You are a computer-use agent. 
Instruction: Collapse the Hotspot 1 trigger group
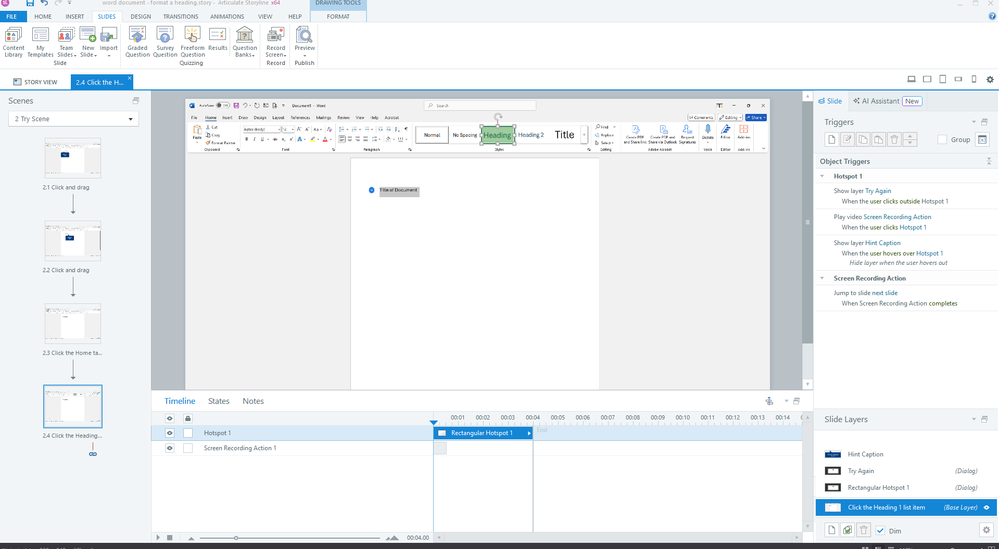[824, 175]
